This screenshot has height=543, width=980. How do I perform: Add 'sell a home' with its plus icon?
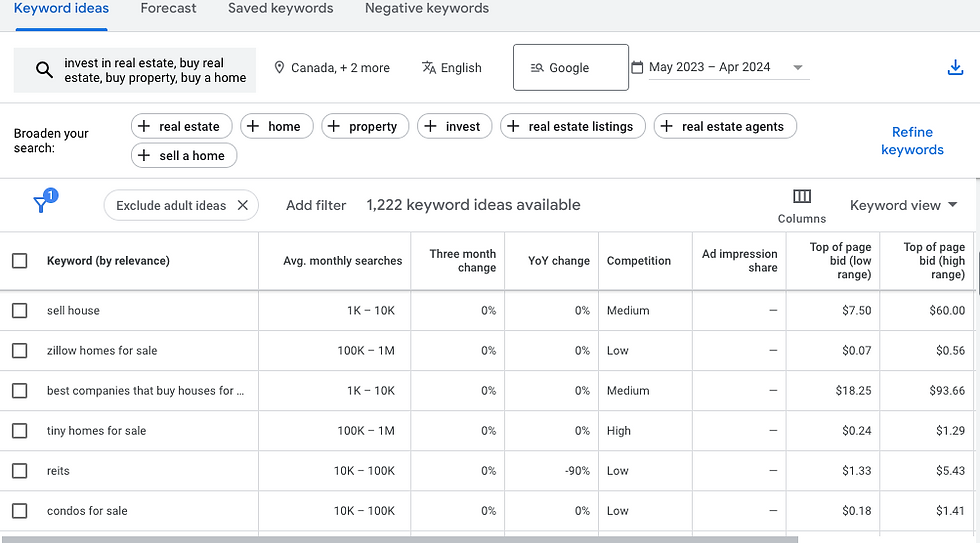[x=144, y=156]
